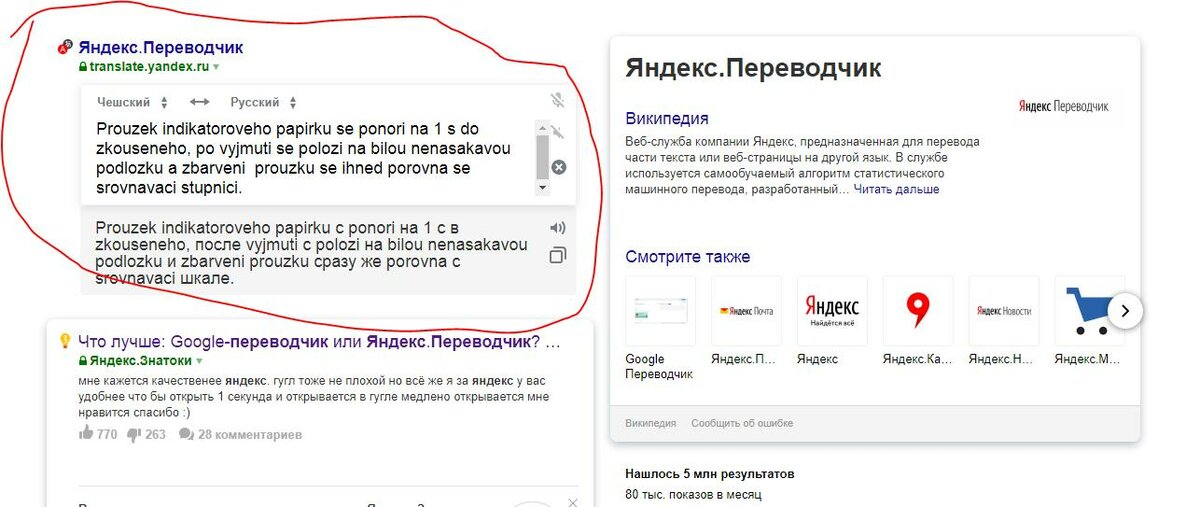Open the Что лучше: Google-переводчик question result
The height and width of the screenshot is (507, 1200).
(x=320, y=341)
